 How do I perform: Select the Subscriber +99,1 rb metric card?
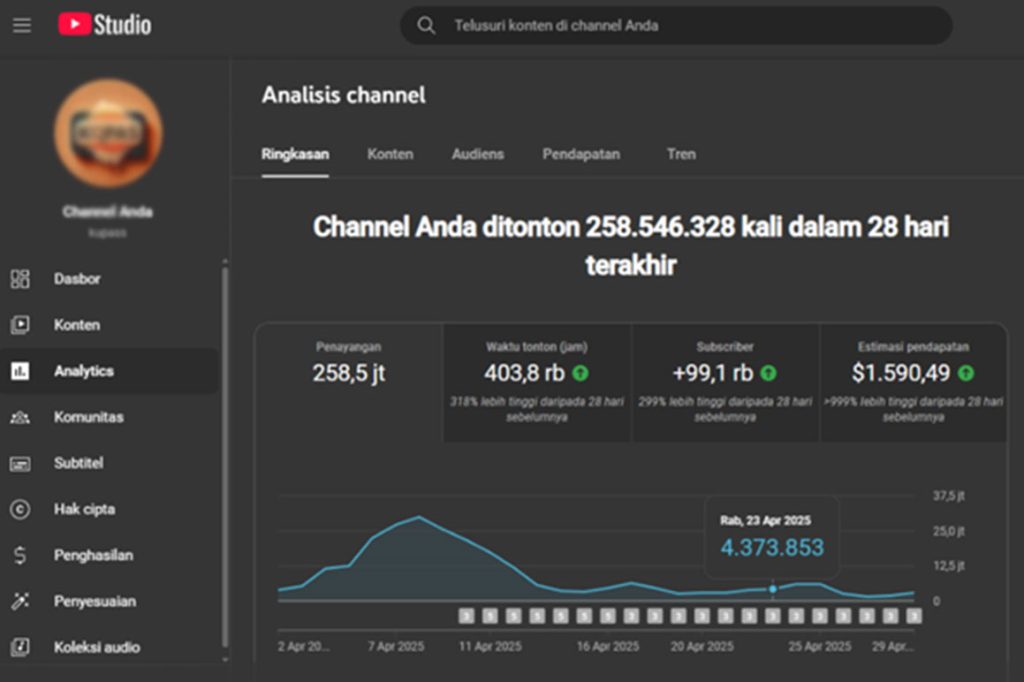(725, 383)
